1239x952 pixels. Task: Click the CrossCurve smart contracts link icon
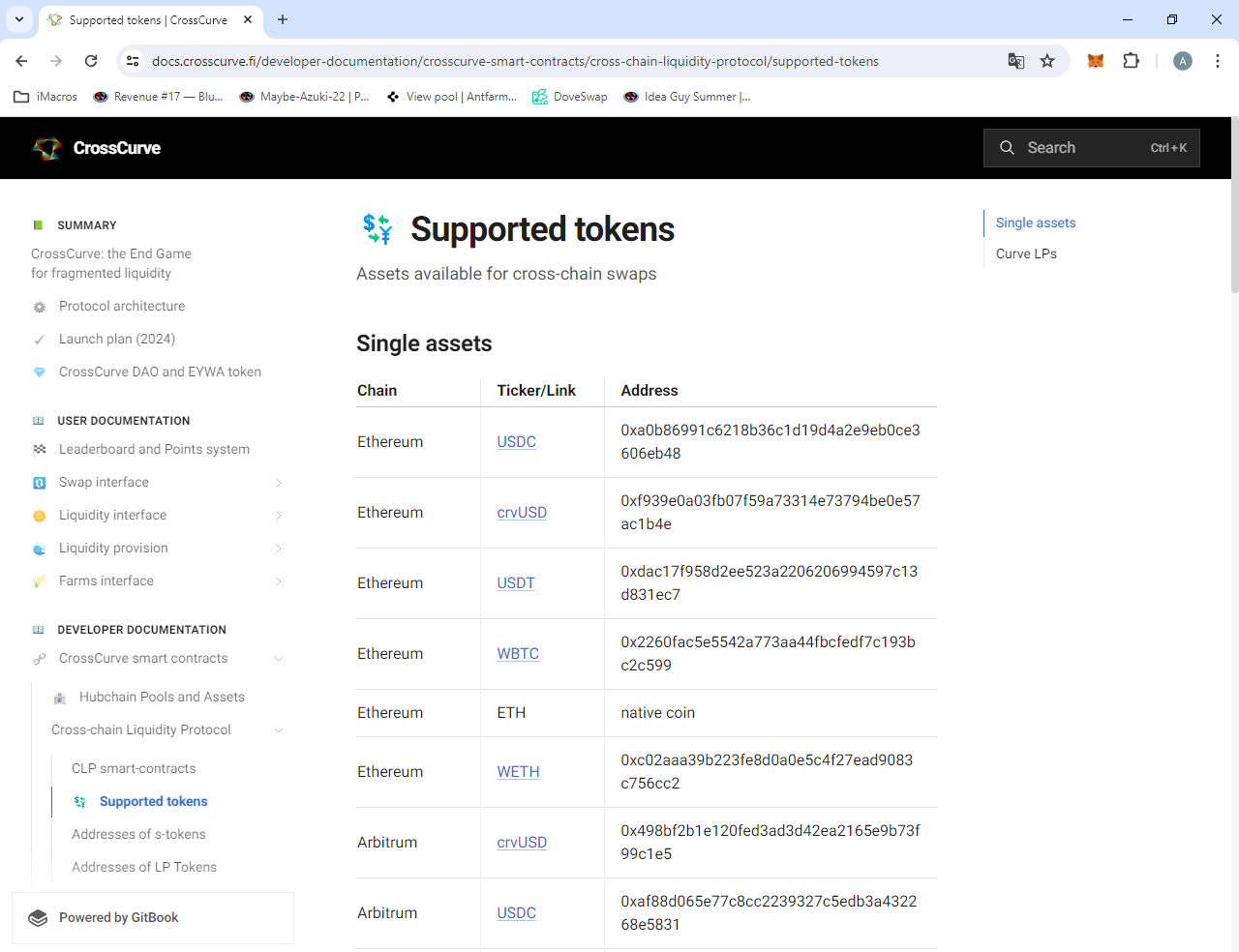pyautogui.click(x=39, y=659)
